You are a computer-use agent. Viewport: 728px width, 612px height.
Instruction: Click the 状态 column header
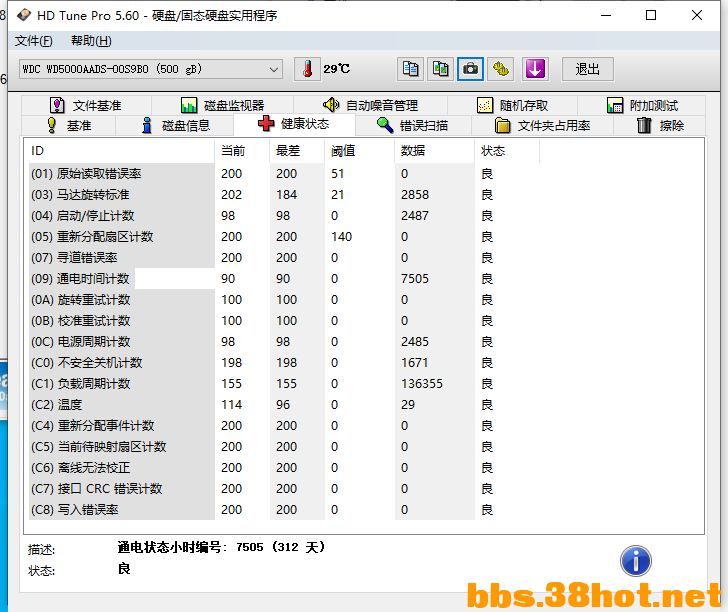click(507, 151)
